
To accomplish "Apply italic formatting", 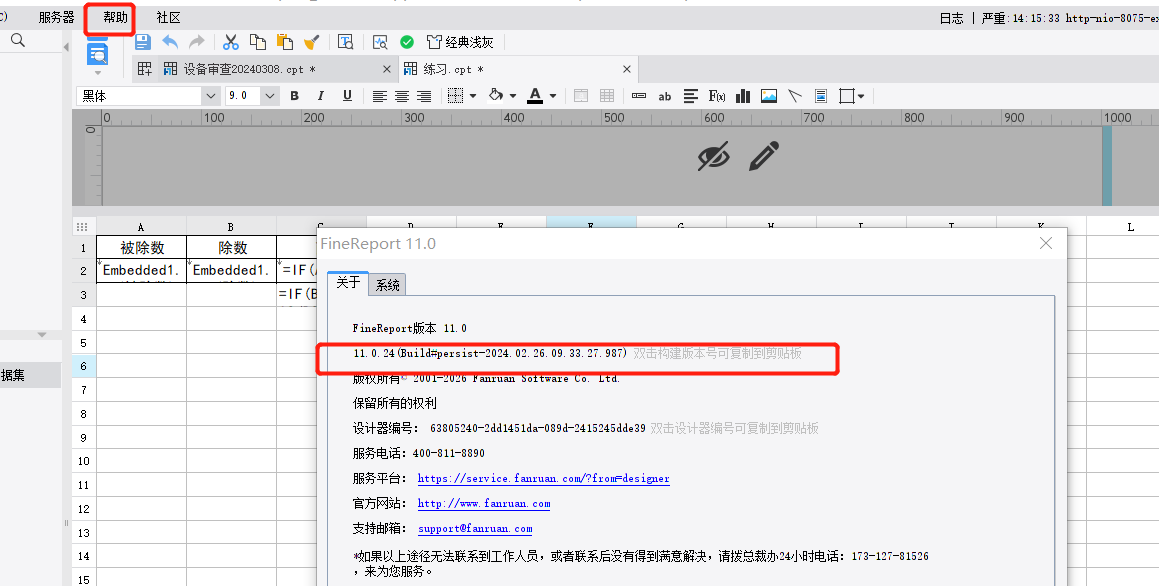I will (321, 95).
